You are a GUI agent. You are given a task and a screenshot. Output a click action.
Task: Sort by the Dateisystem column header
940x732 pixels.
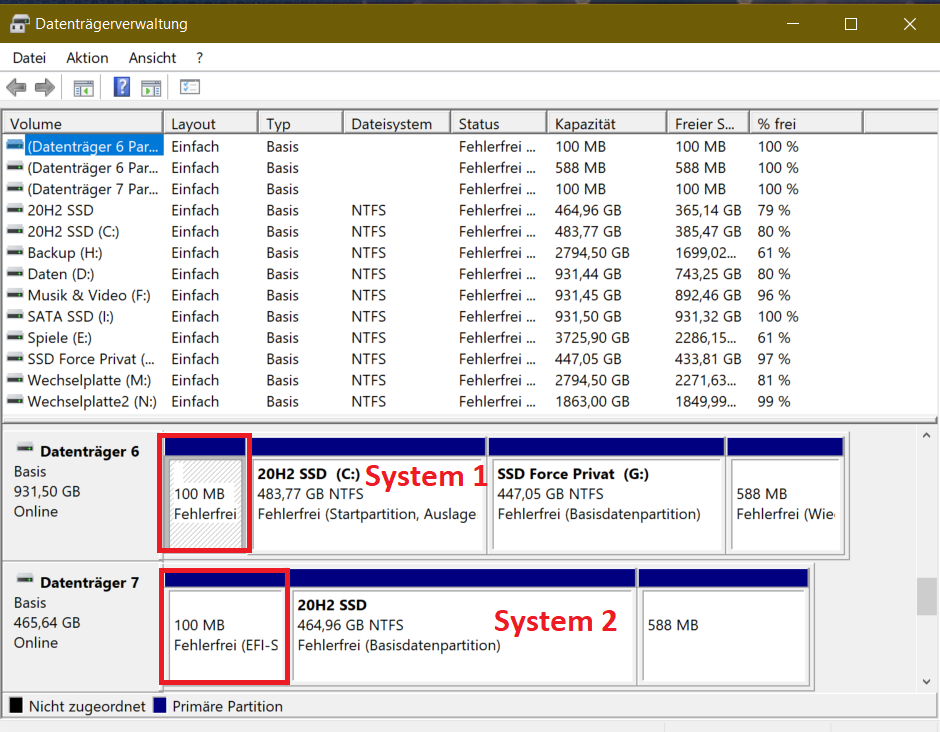tap(397, 124)
